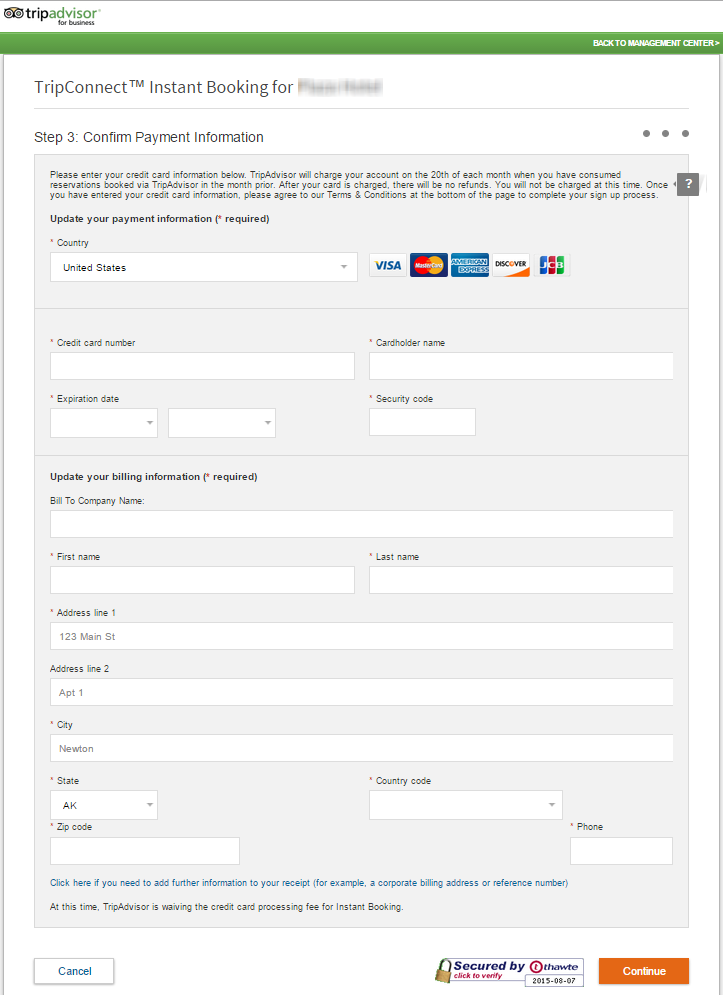
Task: Expand the expiration month dropdown
Action: coord(104,423)
